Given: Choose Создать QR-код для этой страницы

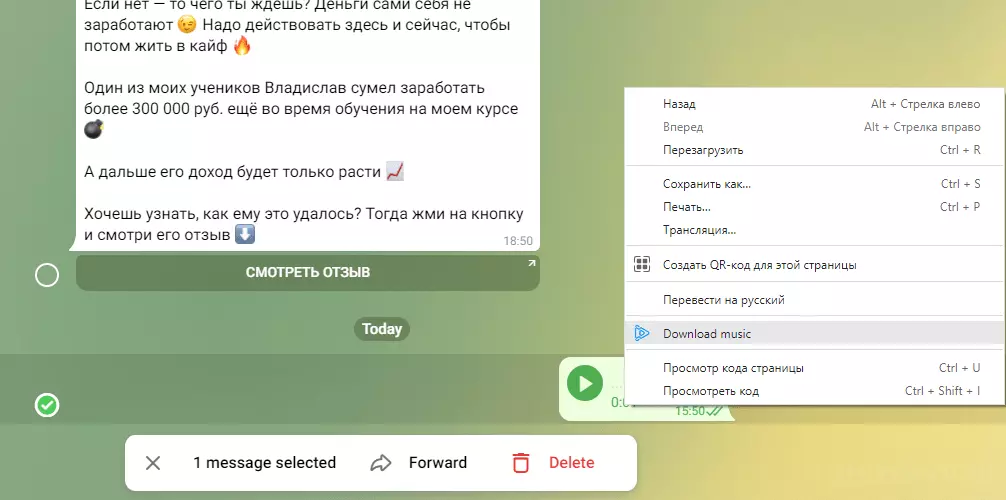Looking at the screenshot, I should pos(815,264).
